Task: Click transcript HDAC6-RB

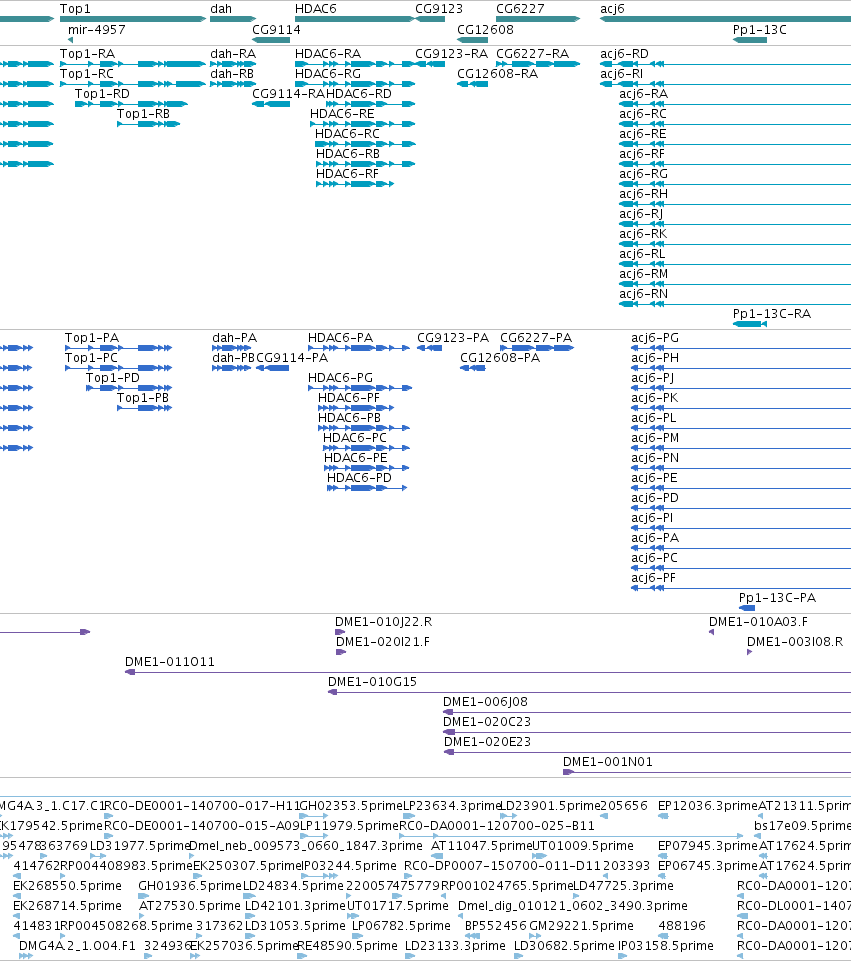Action: pos(365,164)
